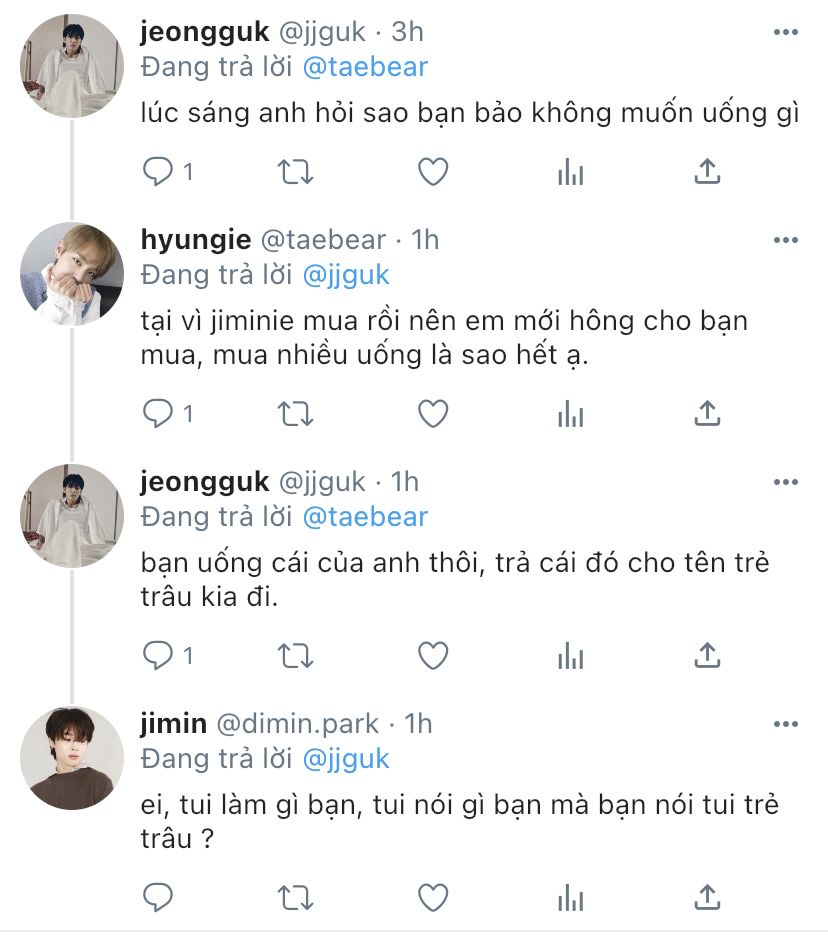View analytics for hyungie's tweet
The image size is (828, 941).
570,413
